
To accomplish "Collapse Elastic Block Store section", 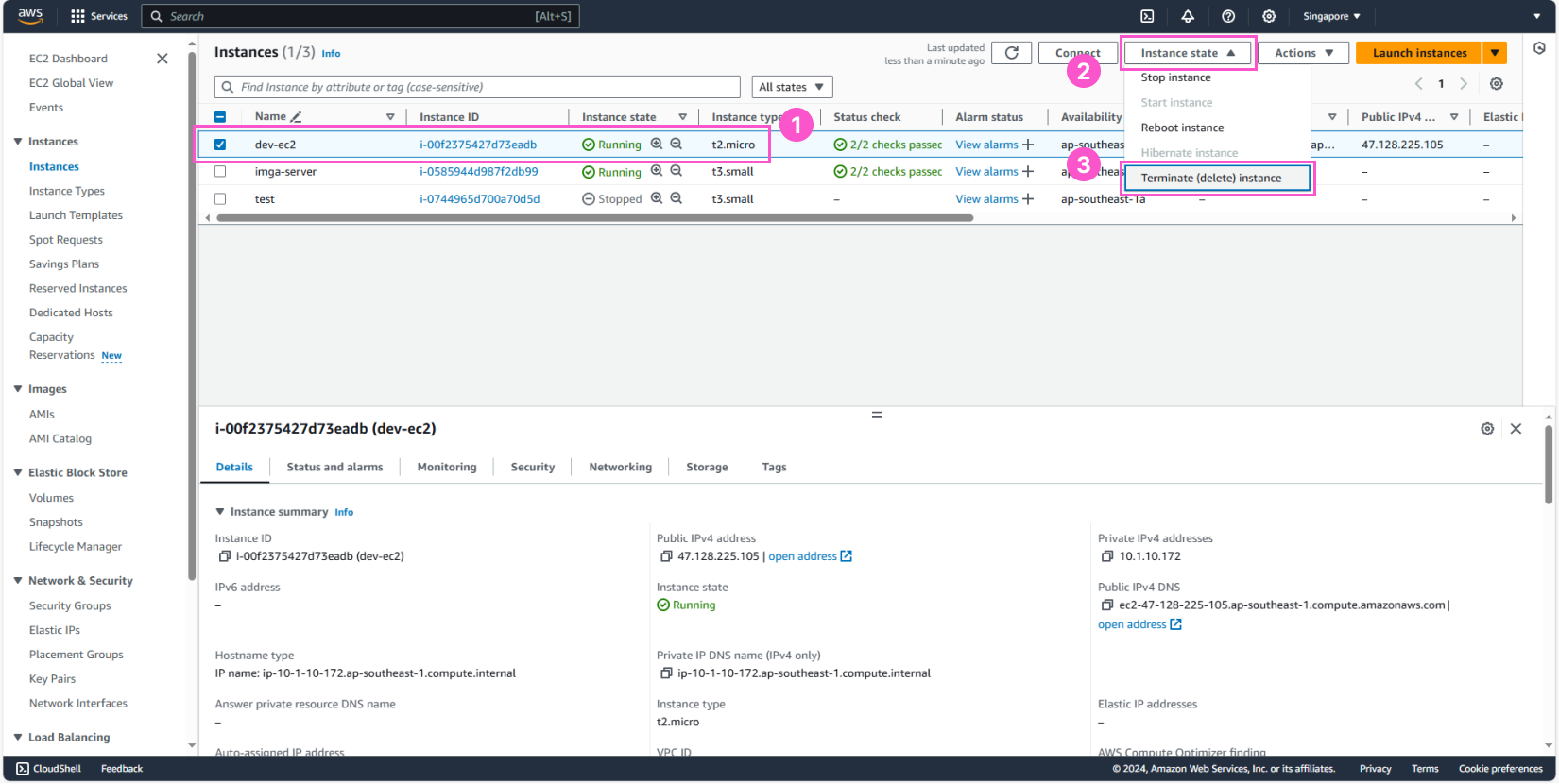I will click(x=18, y=472).
